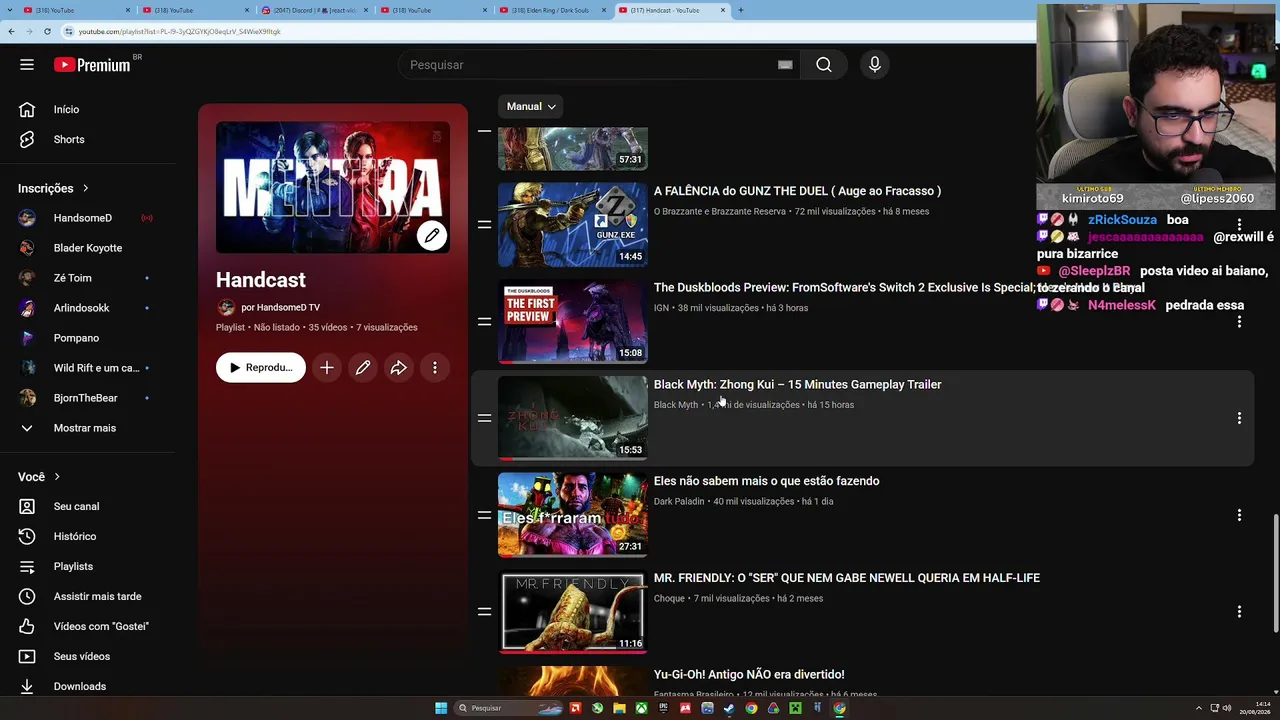Go to YouTube Premium home logo
This screenshot has width=1280, height=720.
[x=92, y=65]
